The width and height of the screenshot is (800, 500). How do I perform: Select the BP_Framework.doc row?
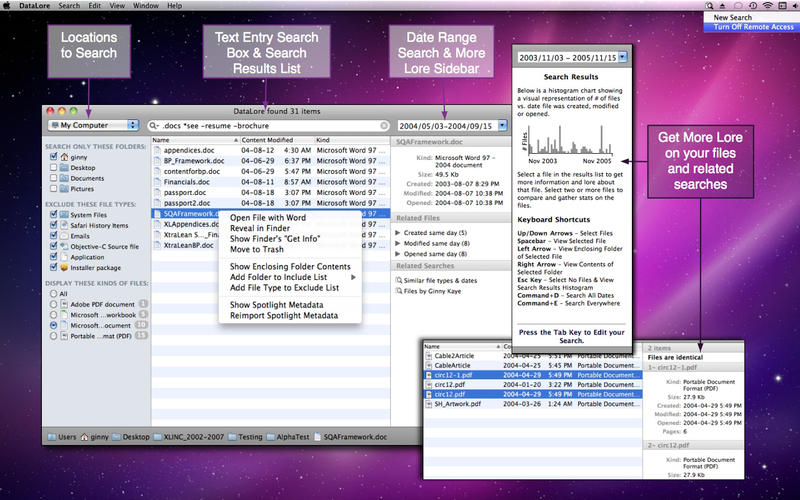coord(270,161)
